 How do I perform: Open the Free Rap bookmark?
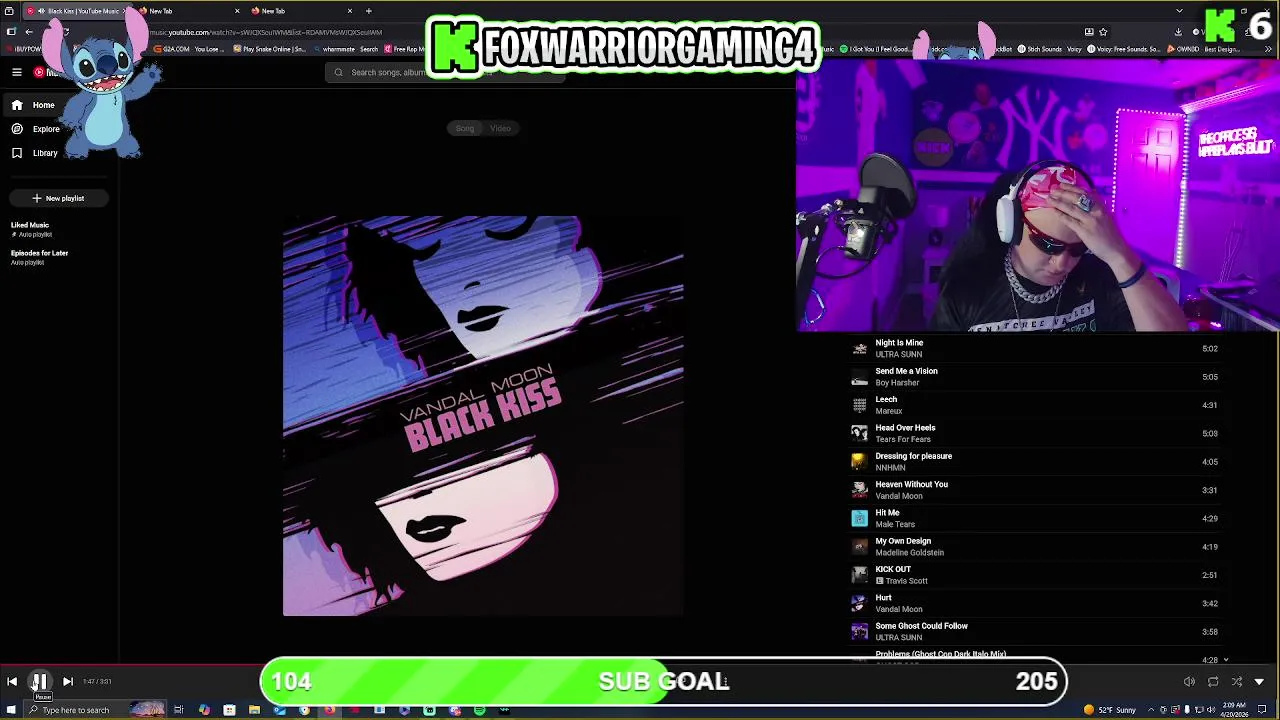coord(406,49)
